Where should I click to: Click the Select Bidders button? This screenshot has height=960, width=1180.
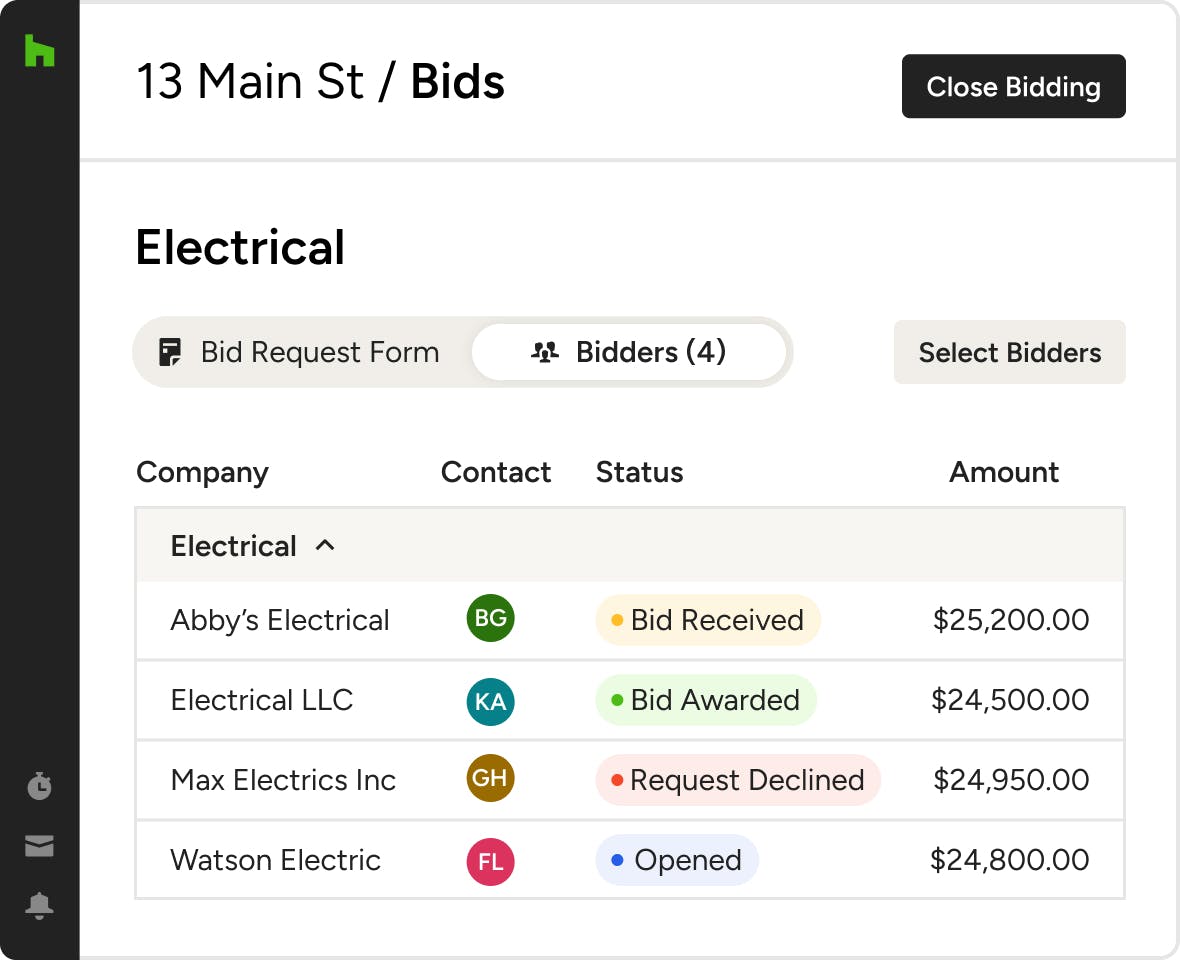[x=1009, y=353]
